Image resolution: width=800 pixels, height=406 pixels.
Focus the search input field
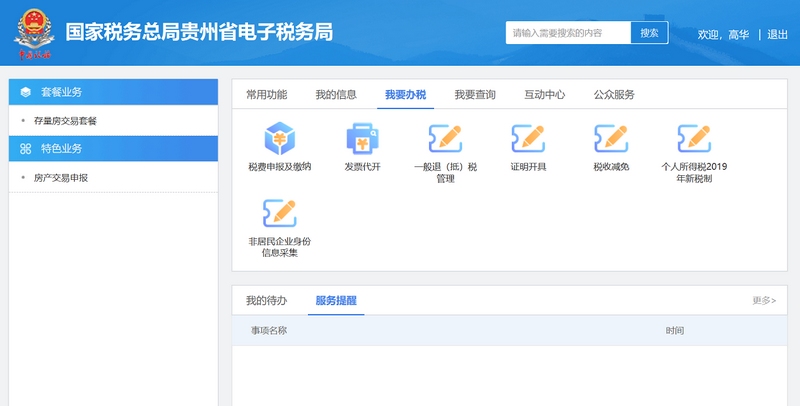568,33
